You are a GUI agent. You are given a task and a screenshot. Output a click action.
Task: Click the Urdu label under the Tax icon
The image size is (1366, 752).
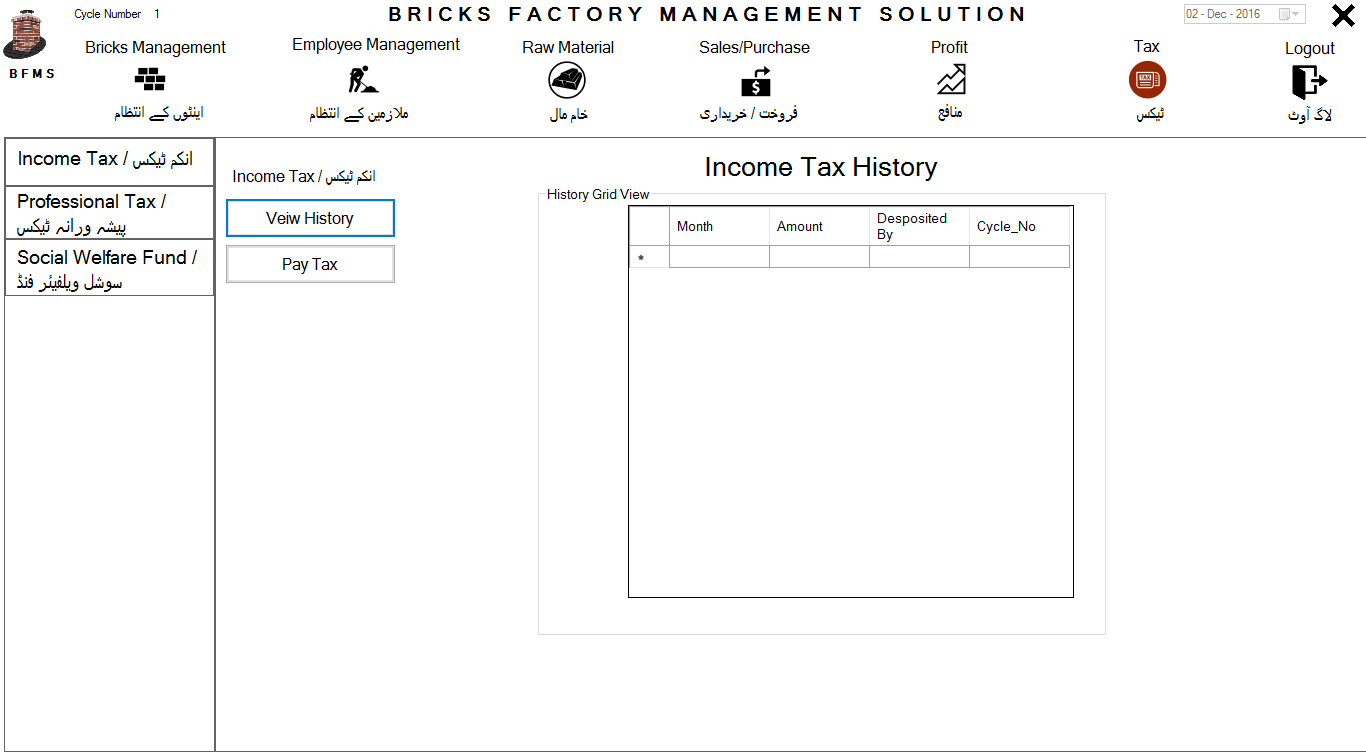click(1149, 114)
